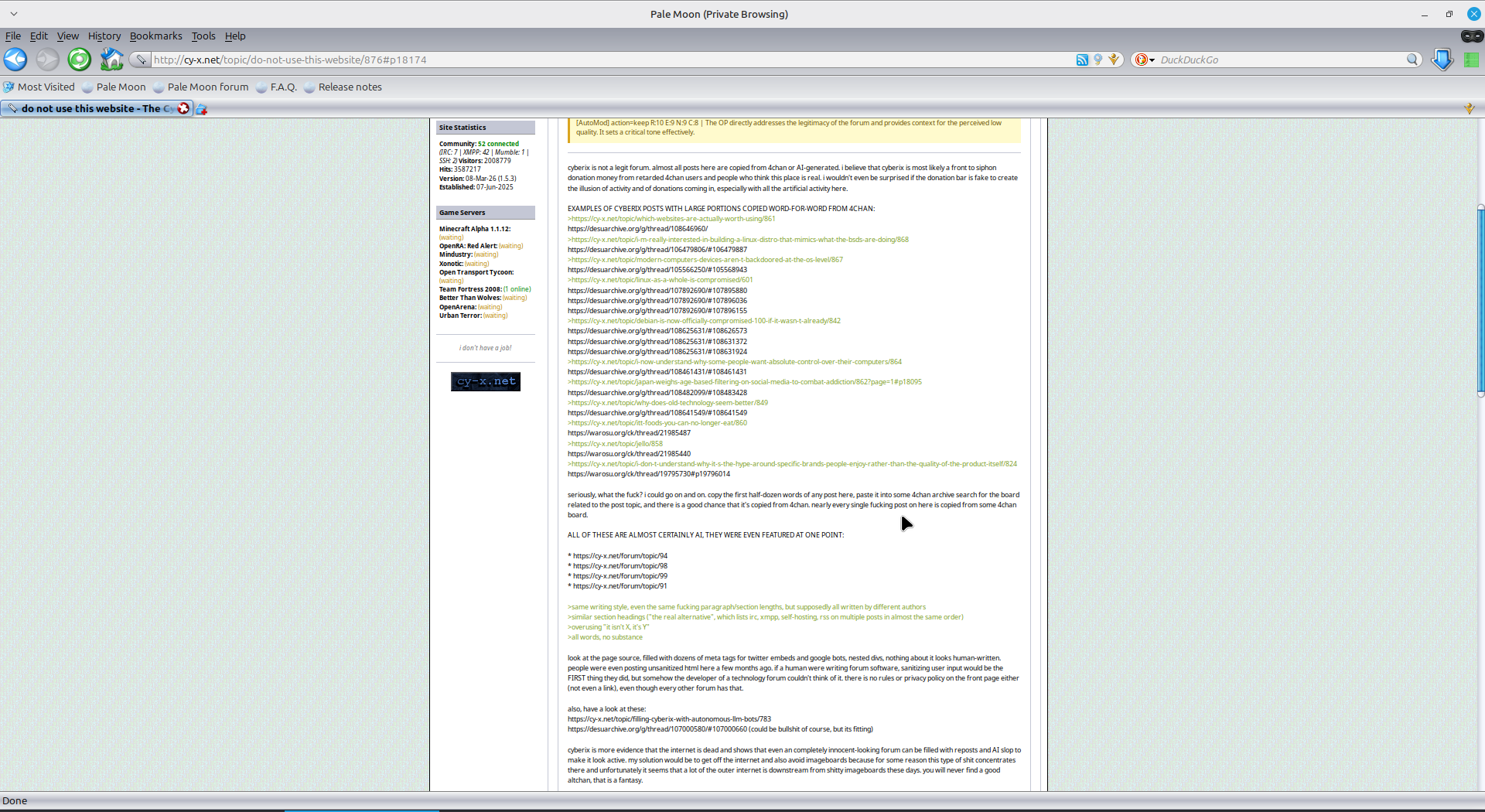Open the which-websites-are-actually-worth-using topic link
The height and width of the screenshot is (812, 1485).
(673, 219)
